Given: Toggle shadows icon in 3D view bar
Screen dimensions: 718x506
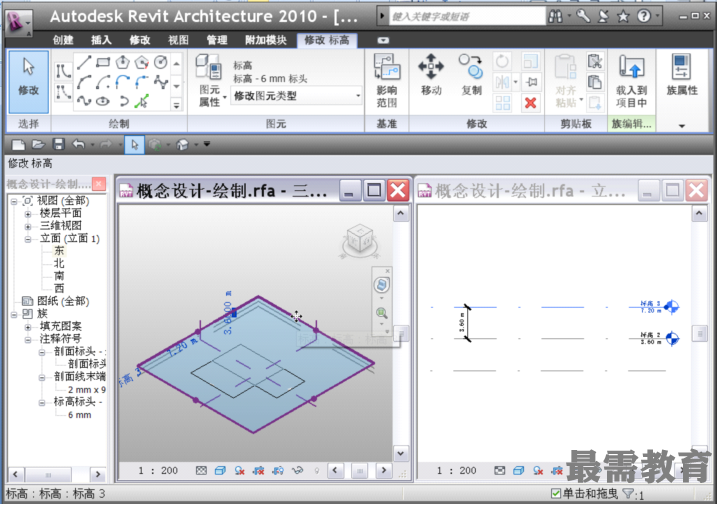Looking at the screenshot, I should (x=239, y=470).
